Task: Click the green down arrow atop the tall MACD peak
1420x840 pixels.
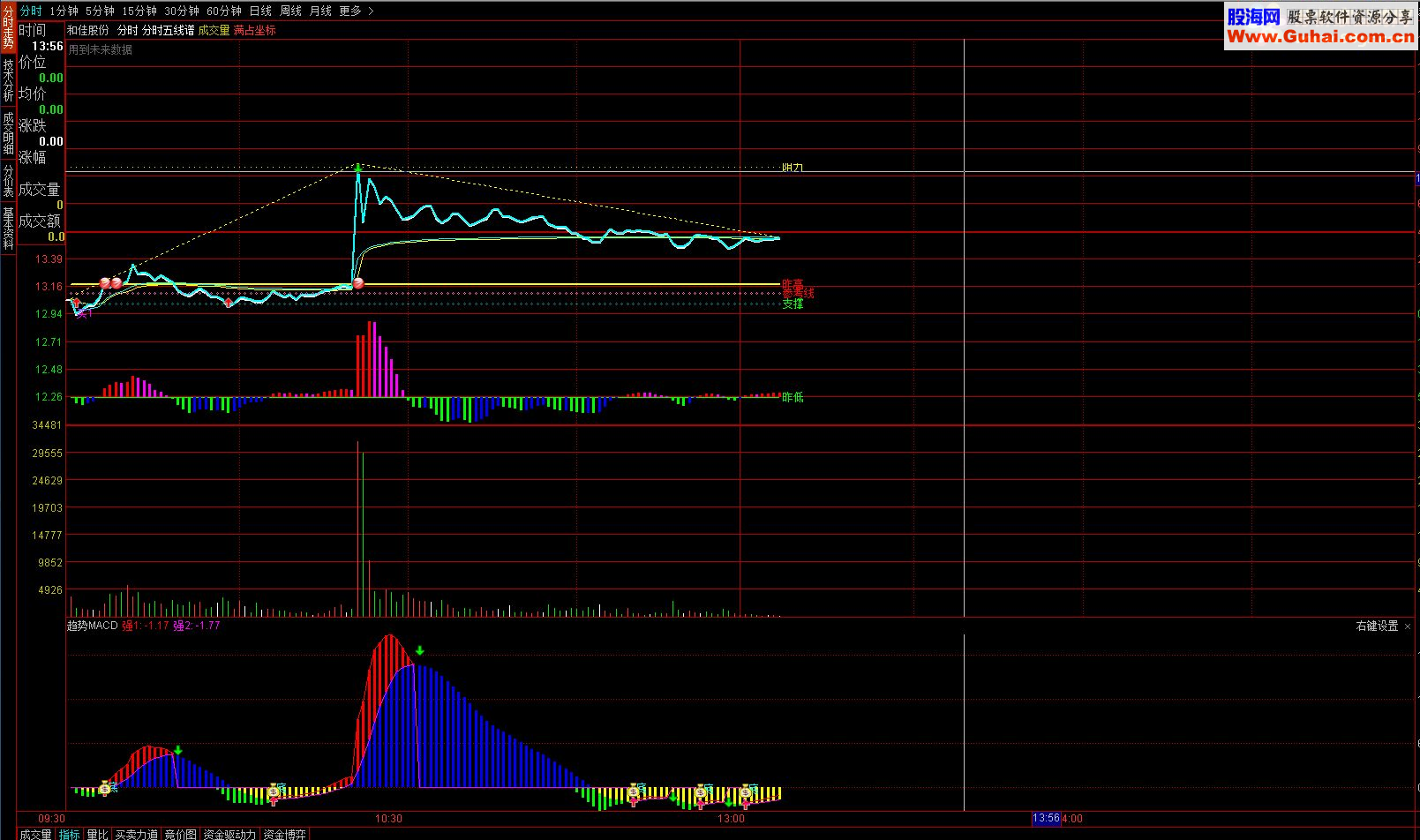Action: tap(420, 651)
